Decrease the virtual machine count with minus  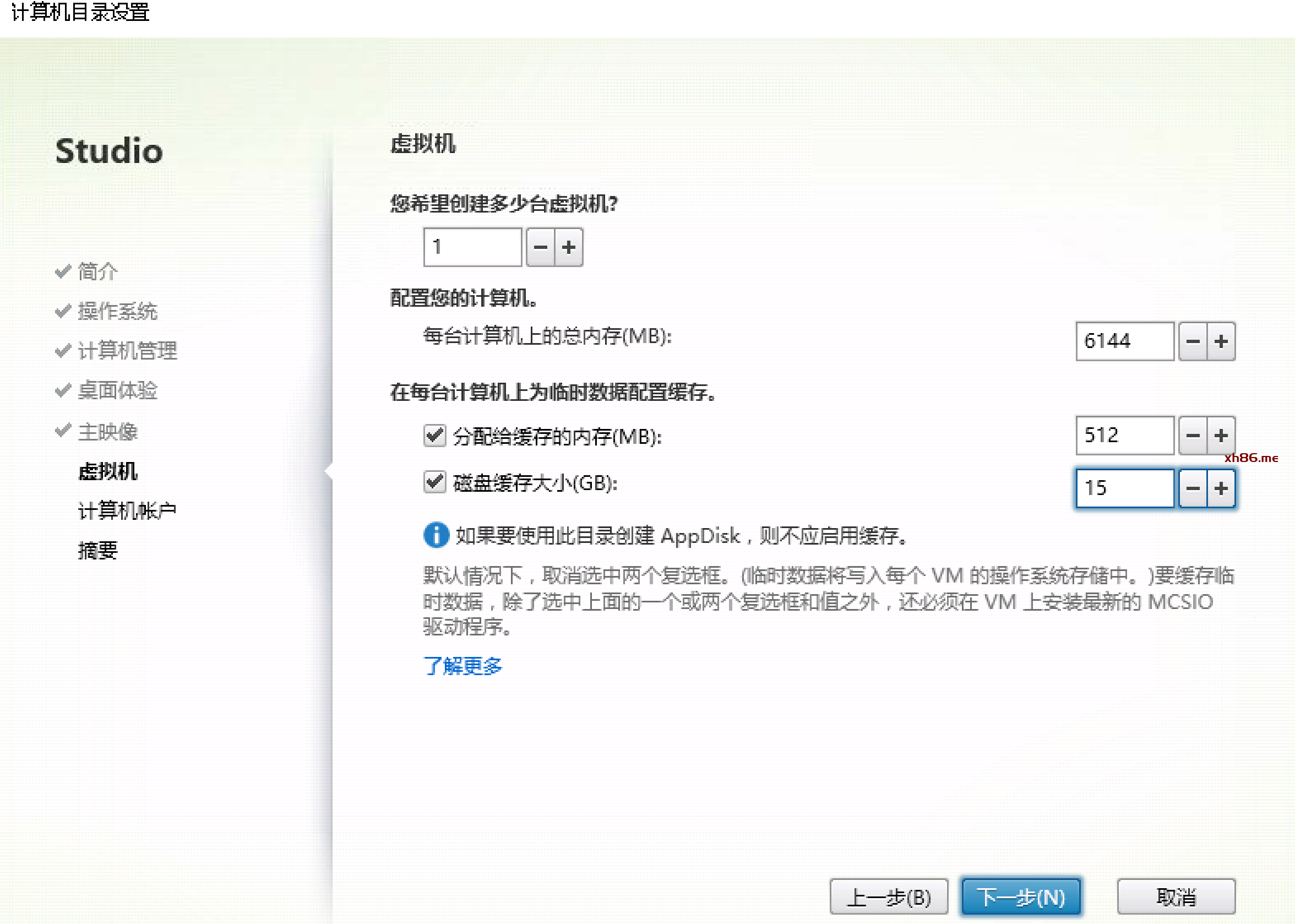[540, 247]
